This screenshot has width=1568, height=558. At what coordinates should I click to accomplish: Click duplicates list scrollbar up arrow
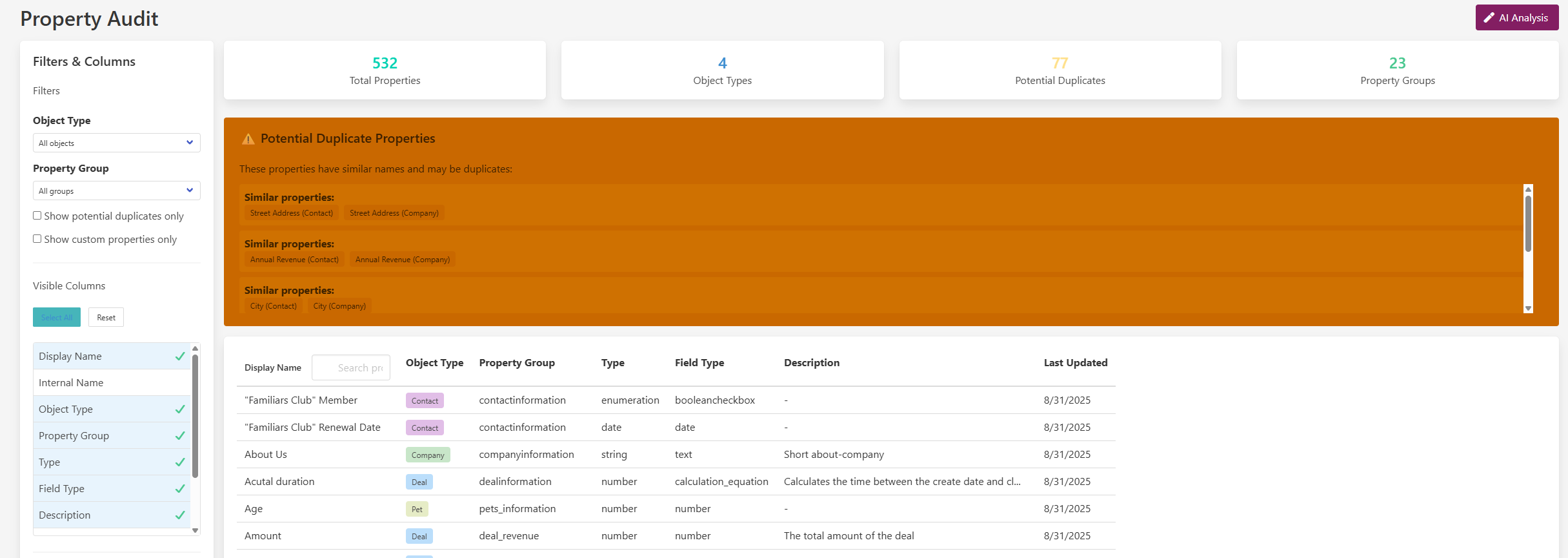pos(1528,189)
